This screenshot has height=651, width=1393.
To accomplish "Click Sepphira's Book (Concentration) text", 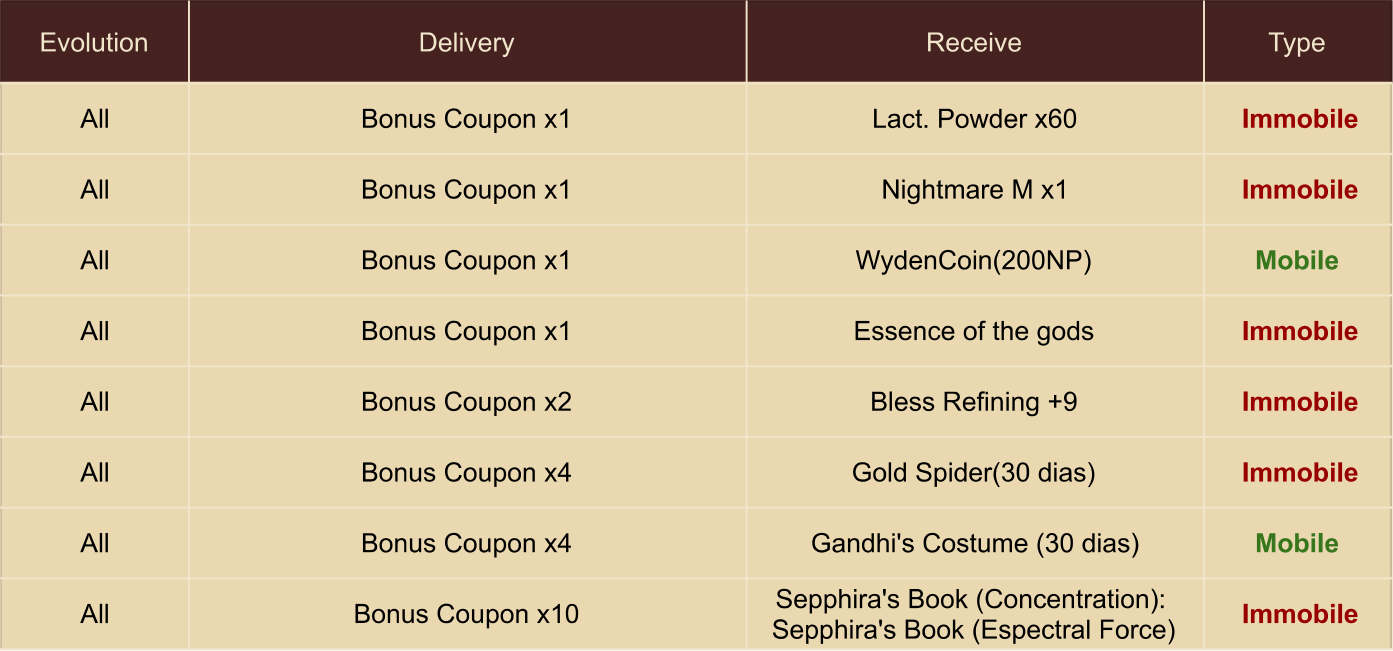I will tap(972, 600).
